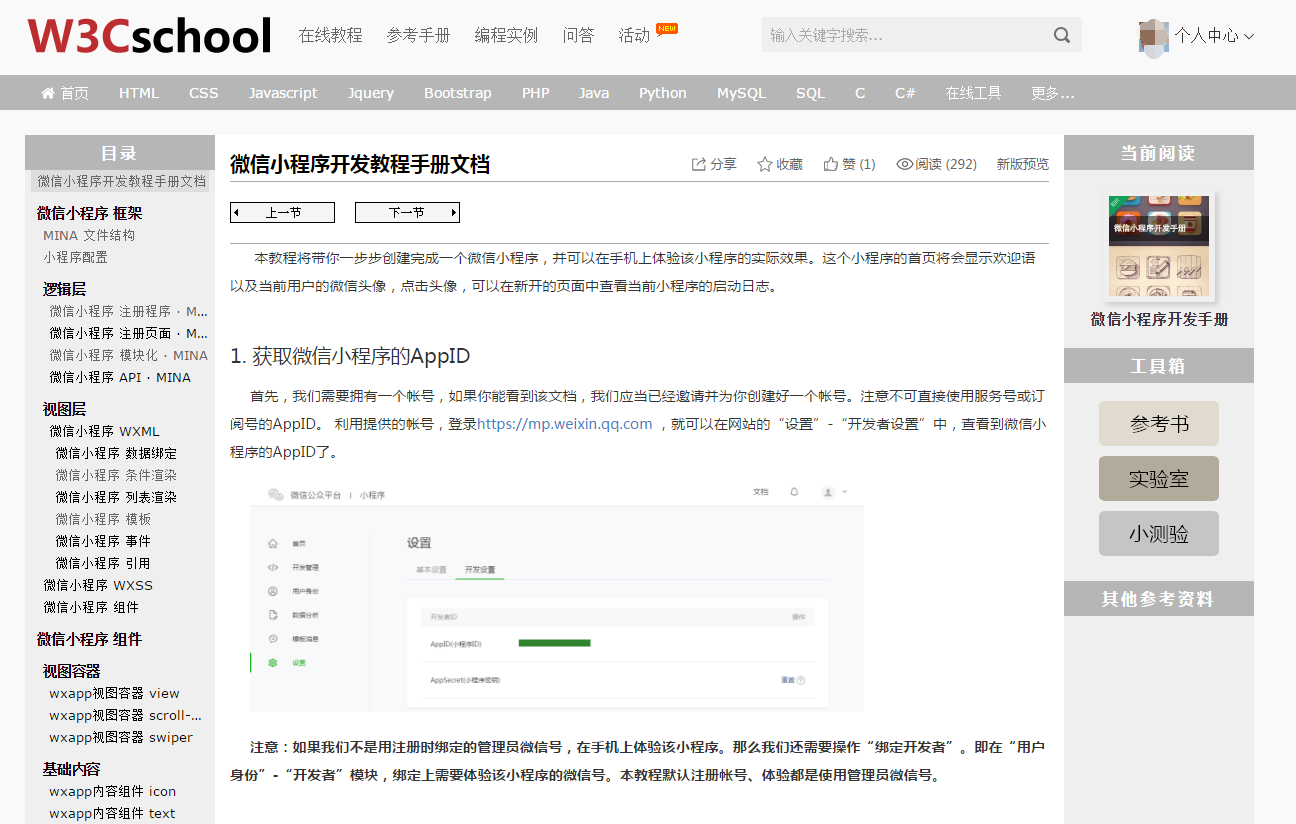Click the 微信小程序开发手册 book cover thumbnail
The image size is (1296, 824).
point(1159,247)
